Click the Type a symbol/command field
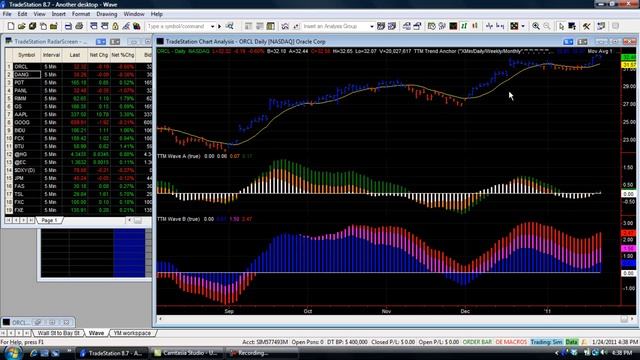The height and width of the screenshot is (360, 640). tap(179, 27)
